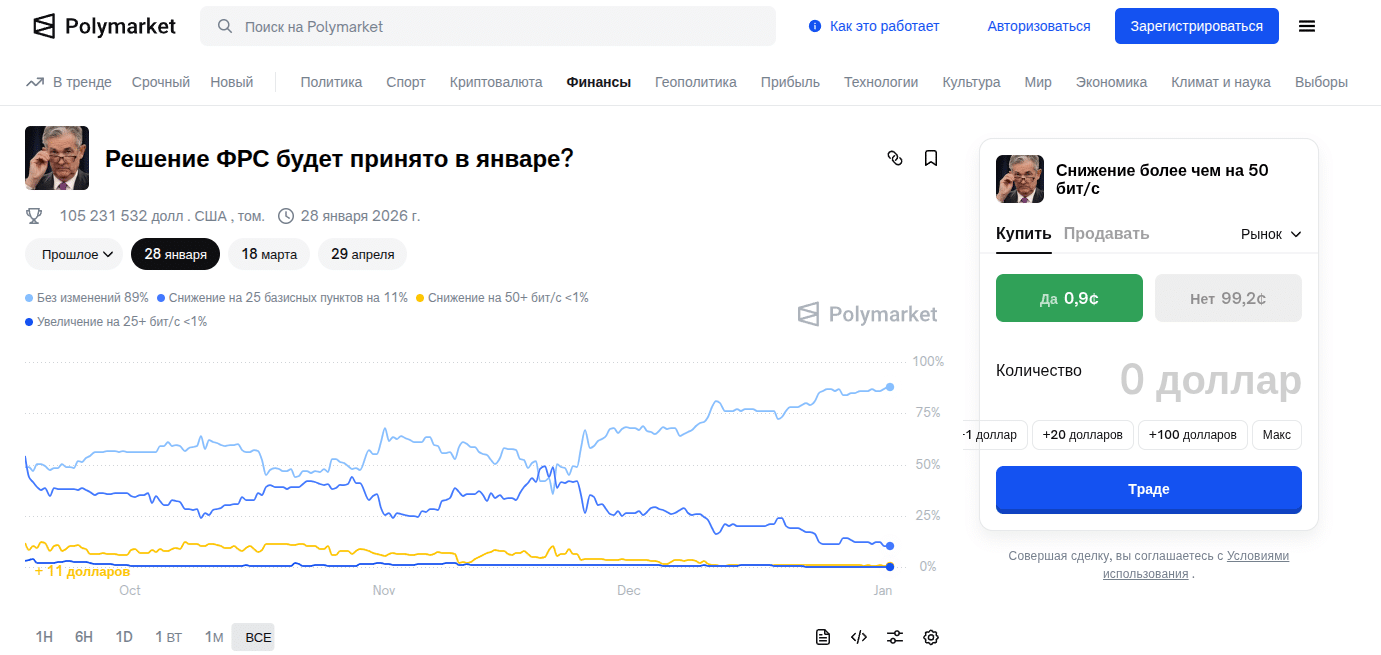1381x655 pixels.
Task: Copy the market link via chain icon
Action: [895, 158]
